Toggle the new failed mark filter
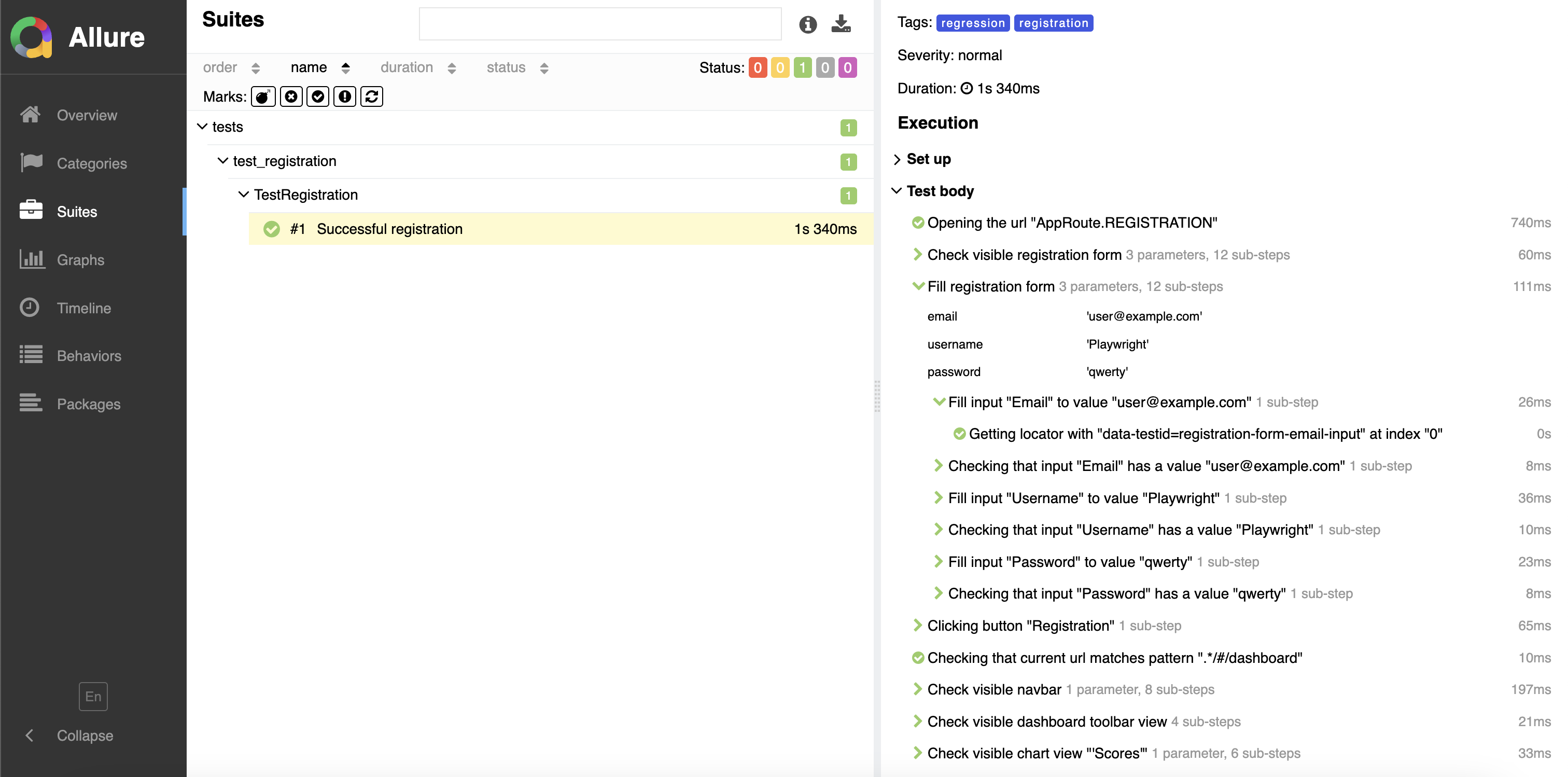This screenshot has width=1568, height=777. point(291,96)
